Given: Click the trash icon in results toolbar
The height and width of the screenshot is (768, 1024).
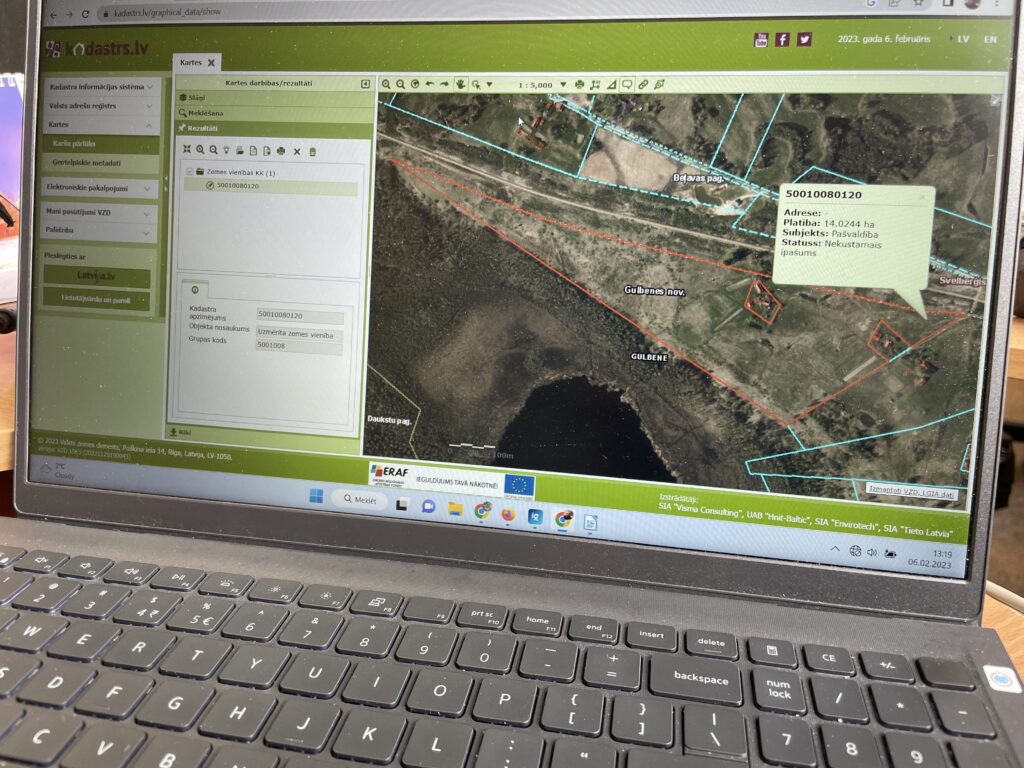Looking at the screenshot, I should [313, 151].
